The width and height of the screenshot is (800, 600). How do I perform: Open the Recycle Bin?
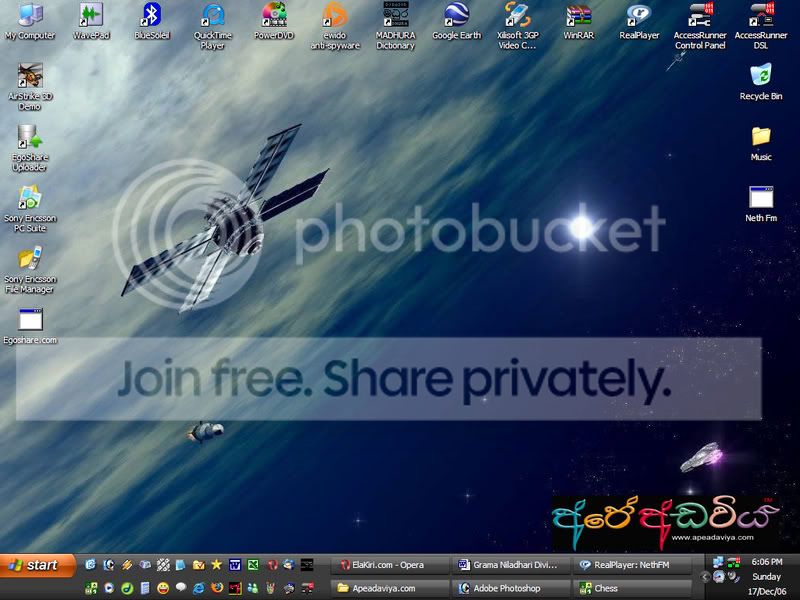coord(761,82)
